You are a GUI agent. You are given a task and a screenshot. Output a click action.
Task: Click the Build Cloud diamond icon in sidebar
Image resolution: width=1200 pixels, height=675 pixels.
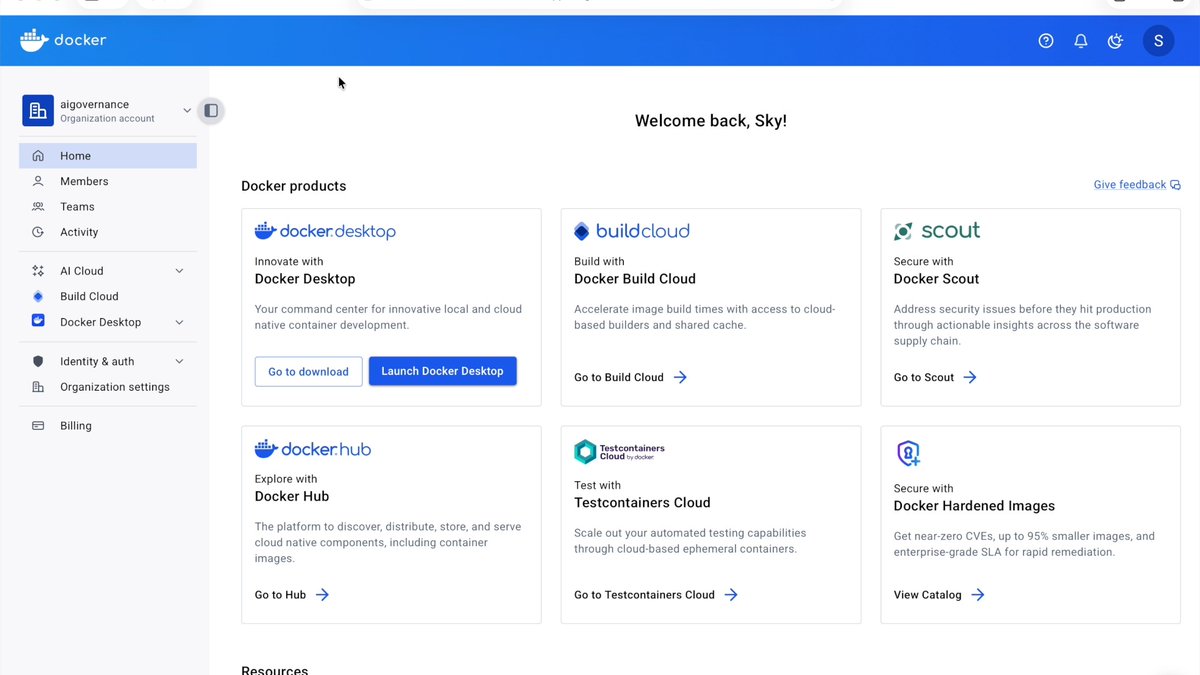point(38,296)
